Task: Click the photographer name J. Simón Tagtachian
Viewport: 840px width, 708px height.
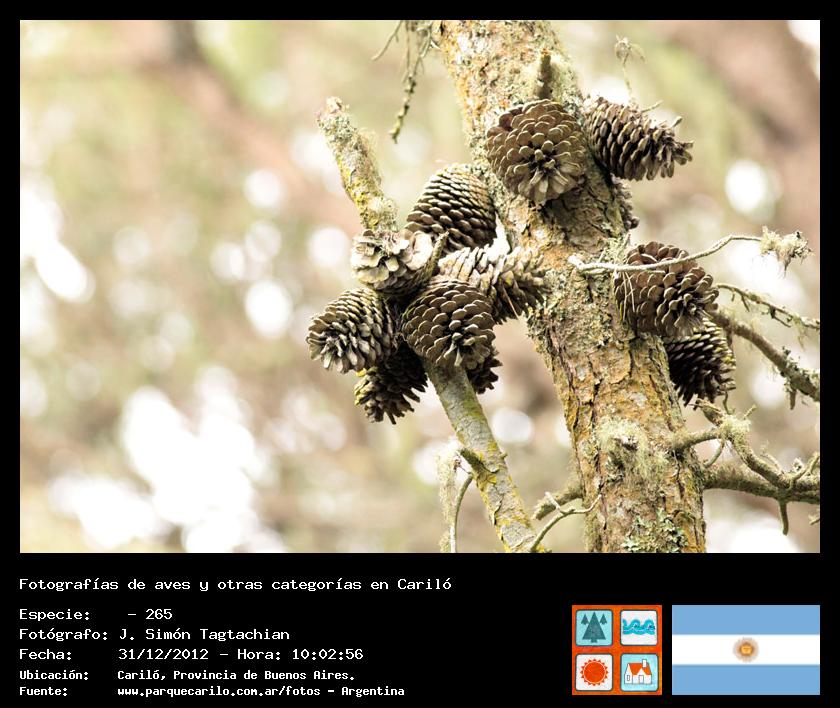Action: tap(204, 634)
